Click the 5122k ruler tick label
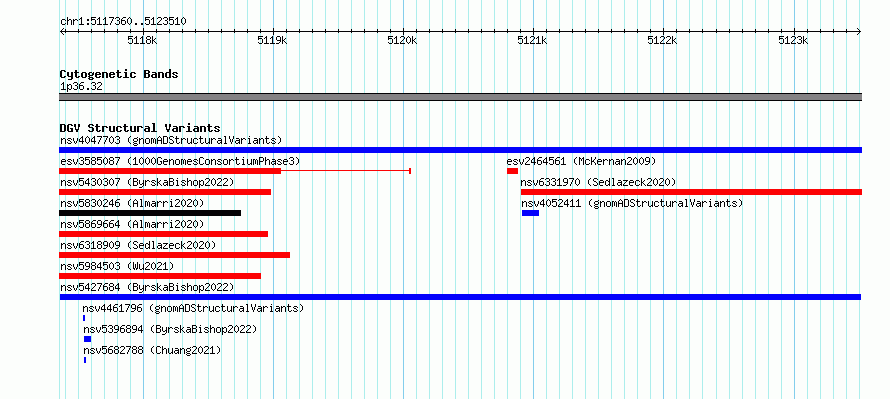 pyautogui.click(x=662, y=40)
